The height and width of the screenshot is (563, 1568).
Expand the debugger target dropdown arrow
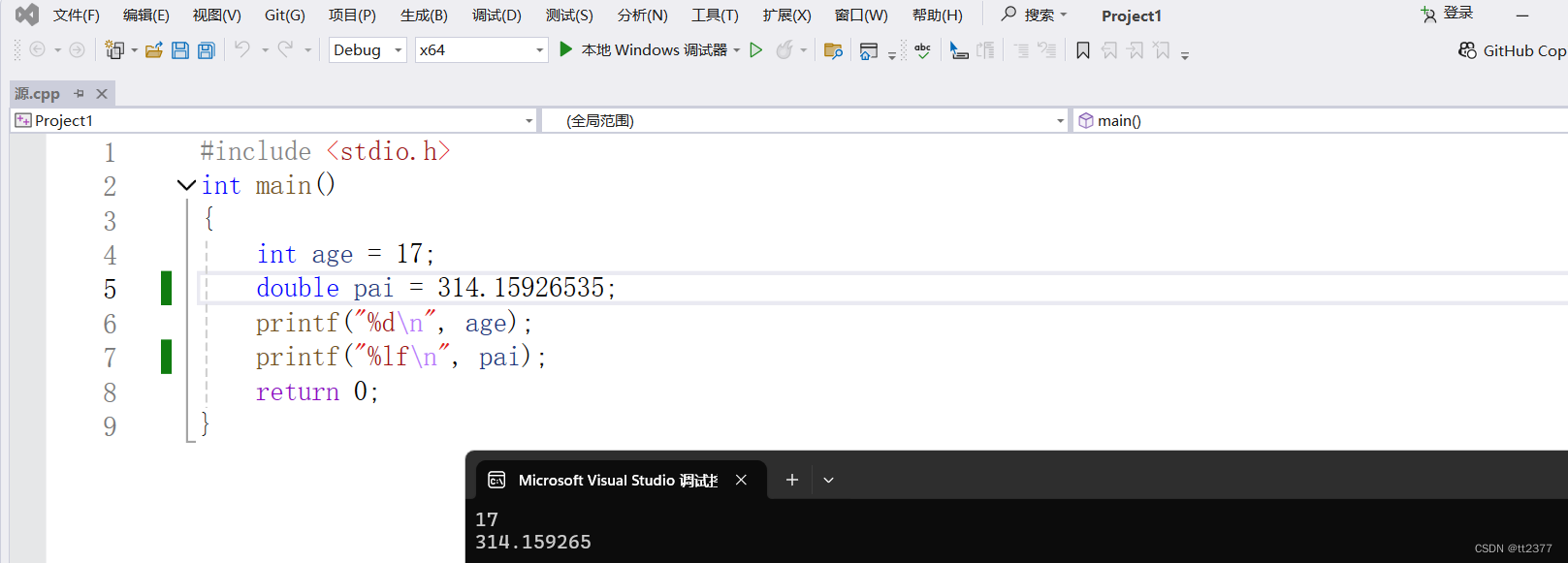pyautogui.click(x=737, y=49)
